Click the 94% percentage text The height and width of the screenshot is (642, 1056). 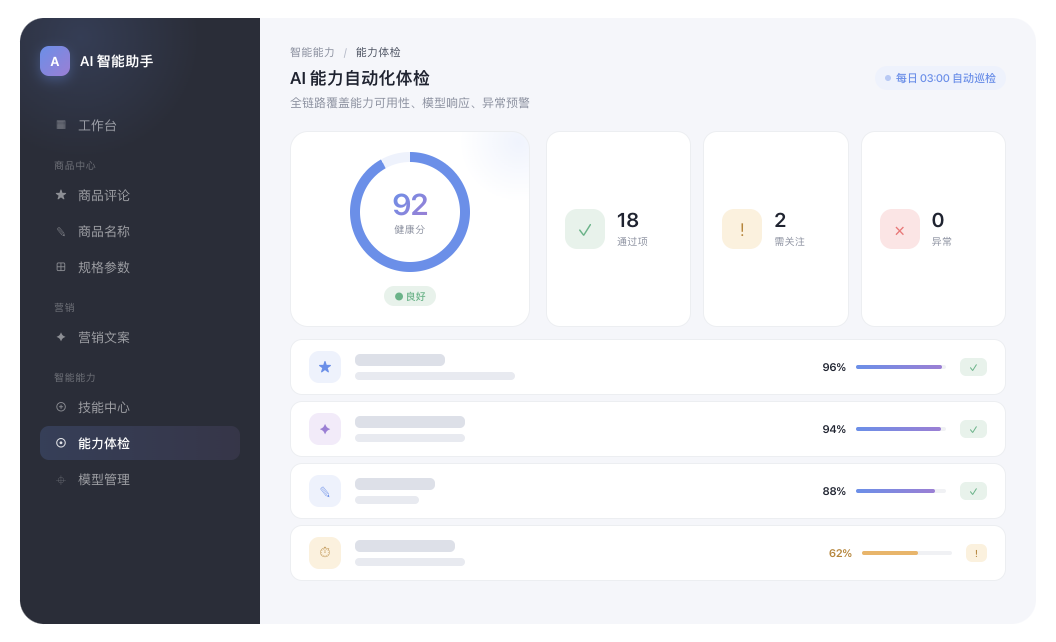pyautogui.click(x=834, y=429)
